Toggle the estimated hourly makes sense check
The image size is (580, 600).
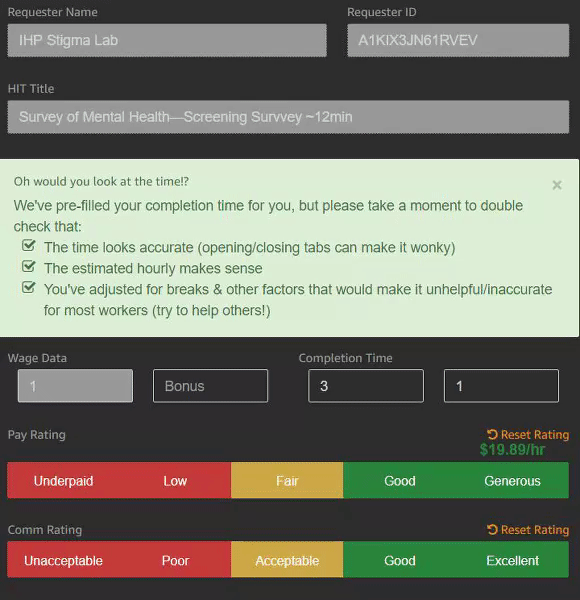coord(29,266)
